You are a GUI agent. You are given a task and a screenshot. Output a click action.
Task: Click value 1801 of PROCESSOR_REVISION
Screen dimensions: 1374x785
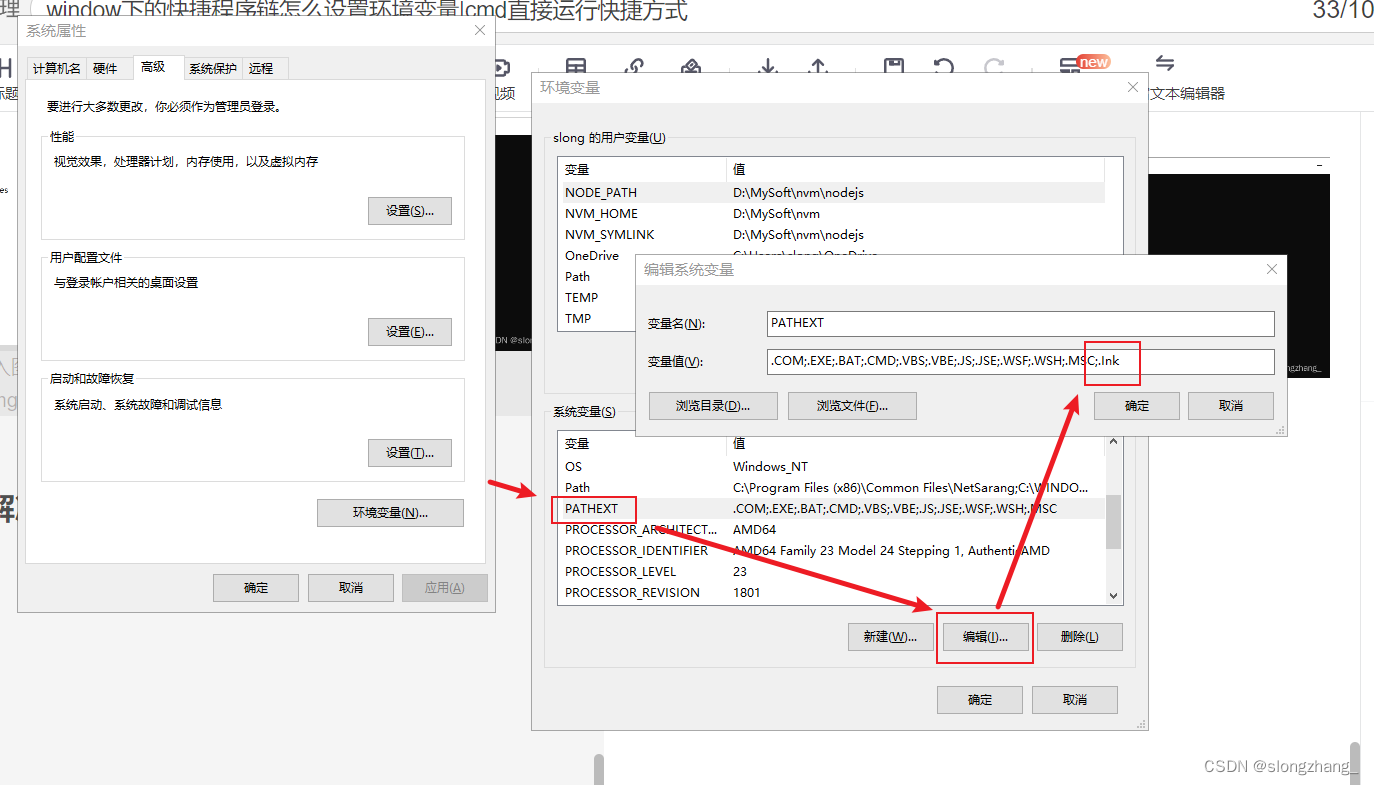point(746,593)
